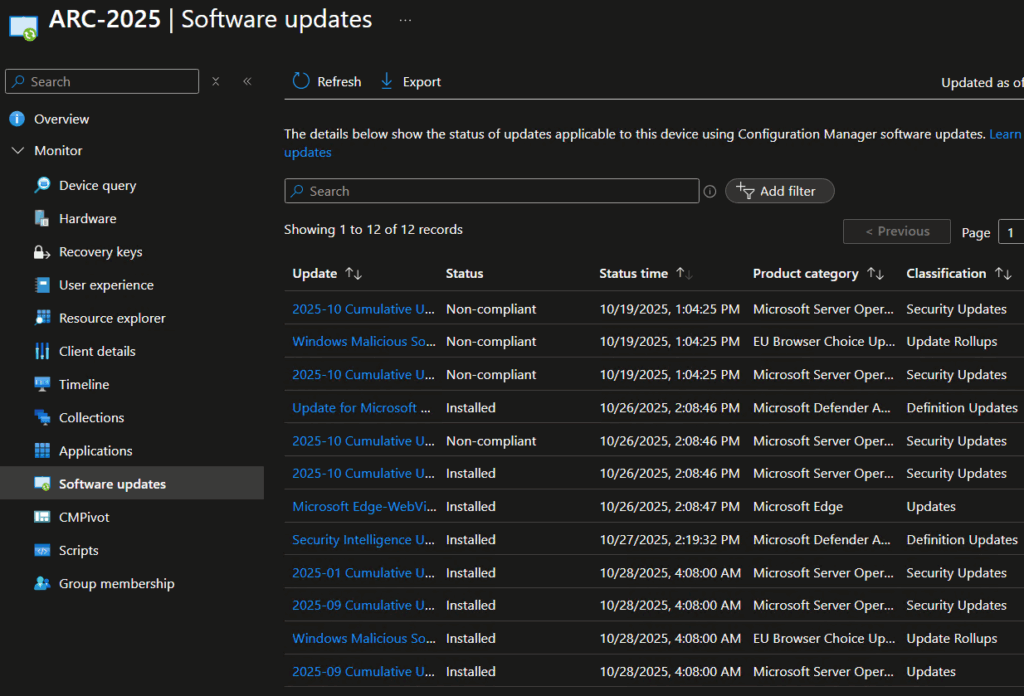Go to the Overview page

[61, 119]
